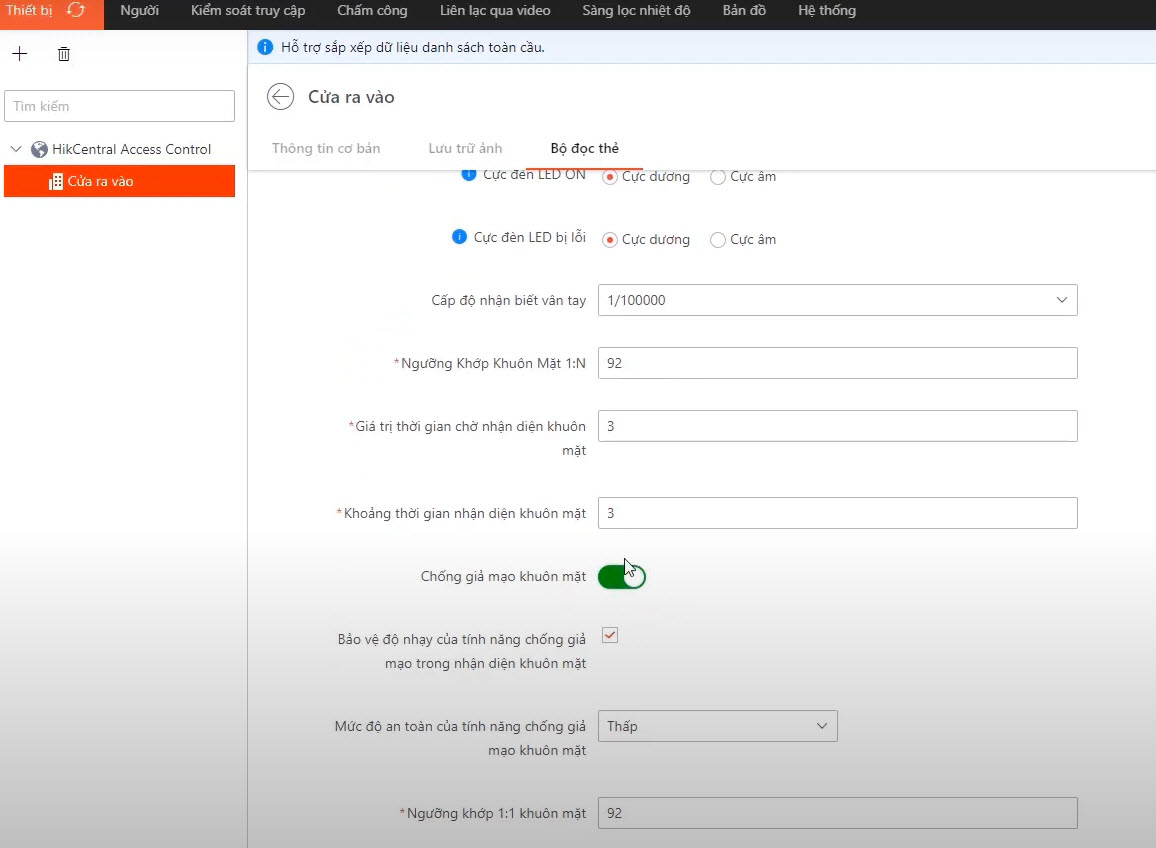Select Cửa ra vào in the device tree
The width and height of the screenshot is (1156, 848).
pos(100,182)
